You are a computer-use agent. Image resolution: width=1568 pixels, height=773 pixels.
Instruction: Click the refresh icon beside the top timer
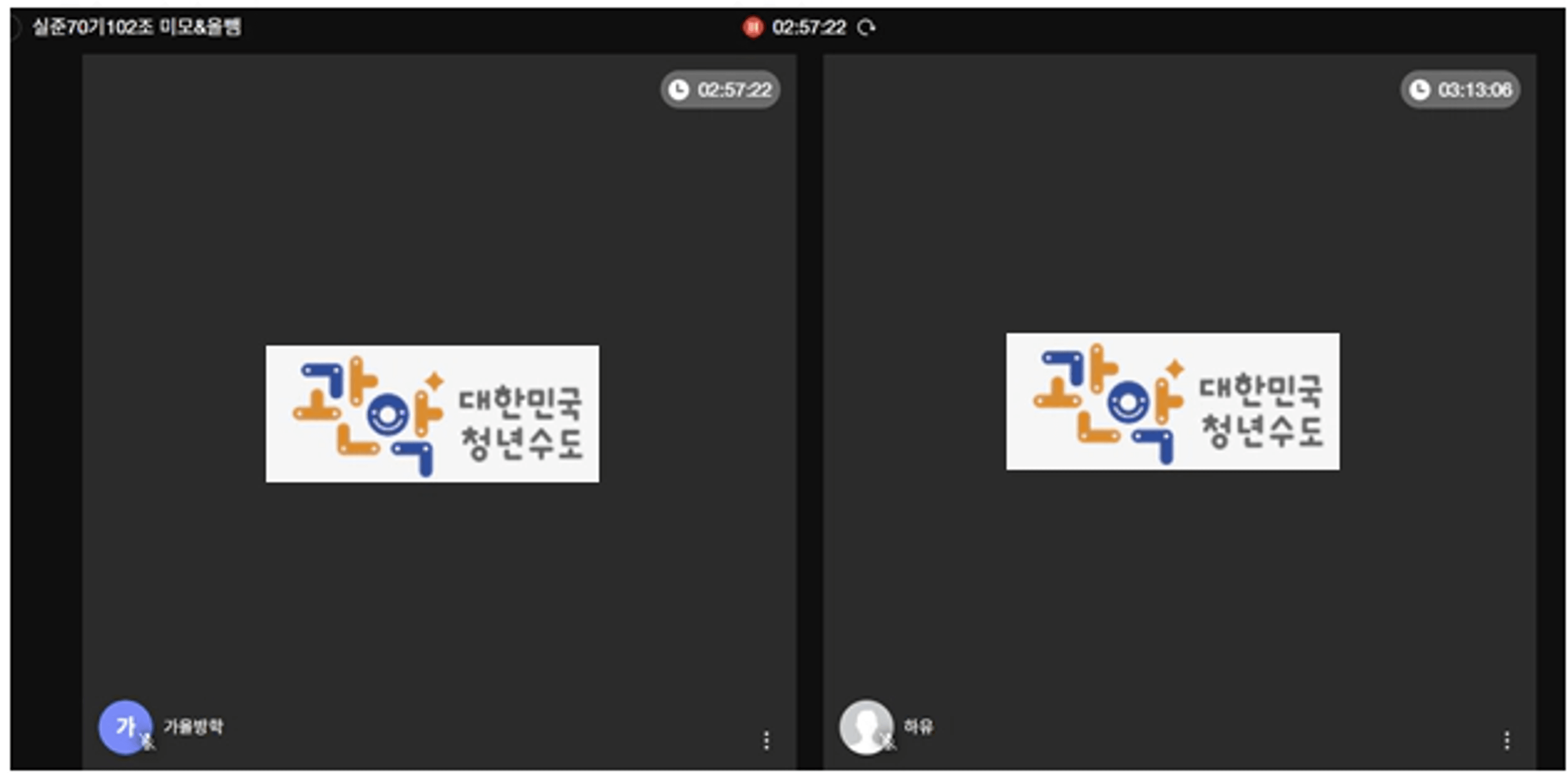[866, 27]
